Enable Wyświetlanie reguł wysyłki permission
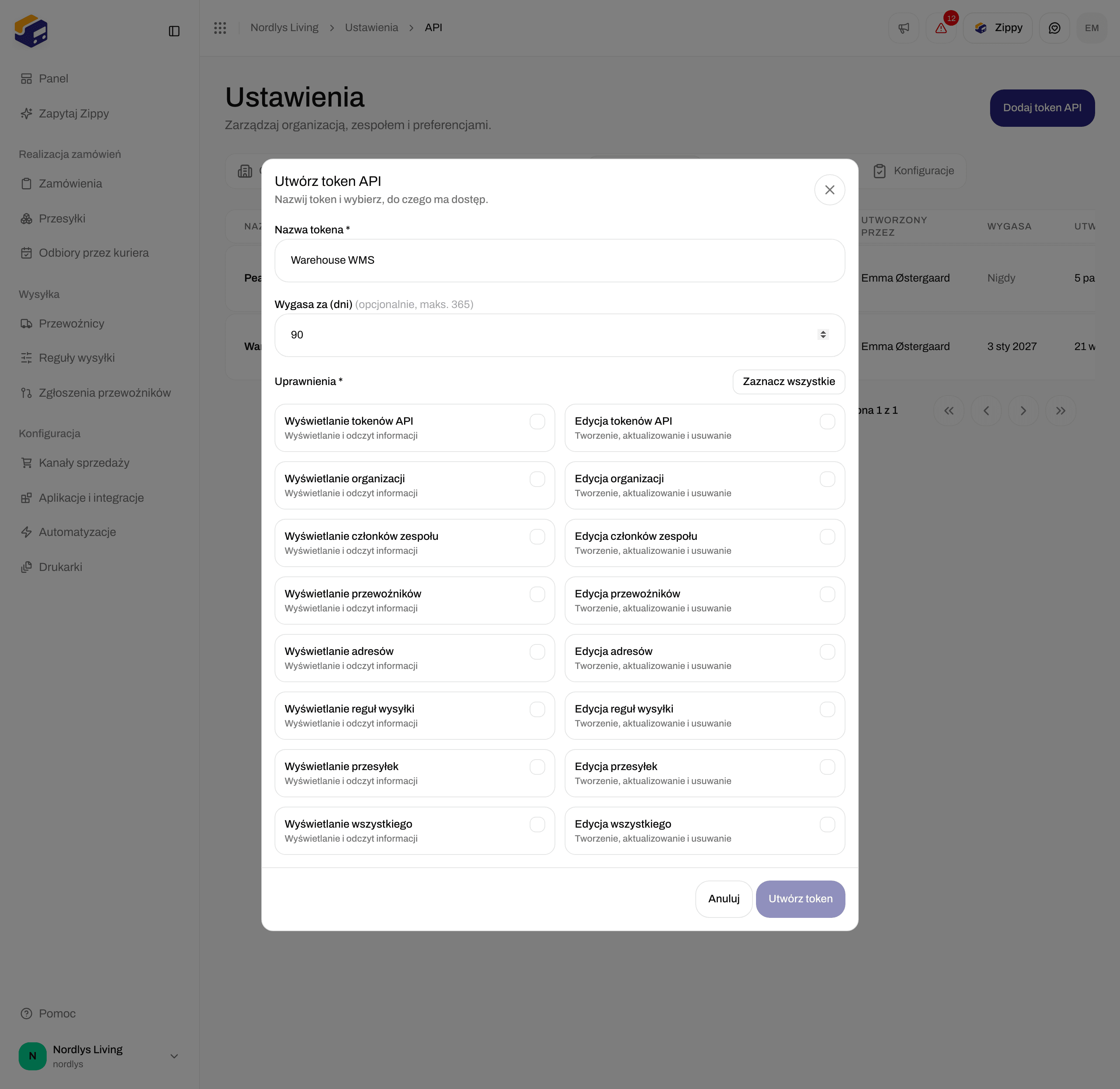This screenshot has width=1120, height=1089. (537, 709)
